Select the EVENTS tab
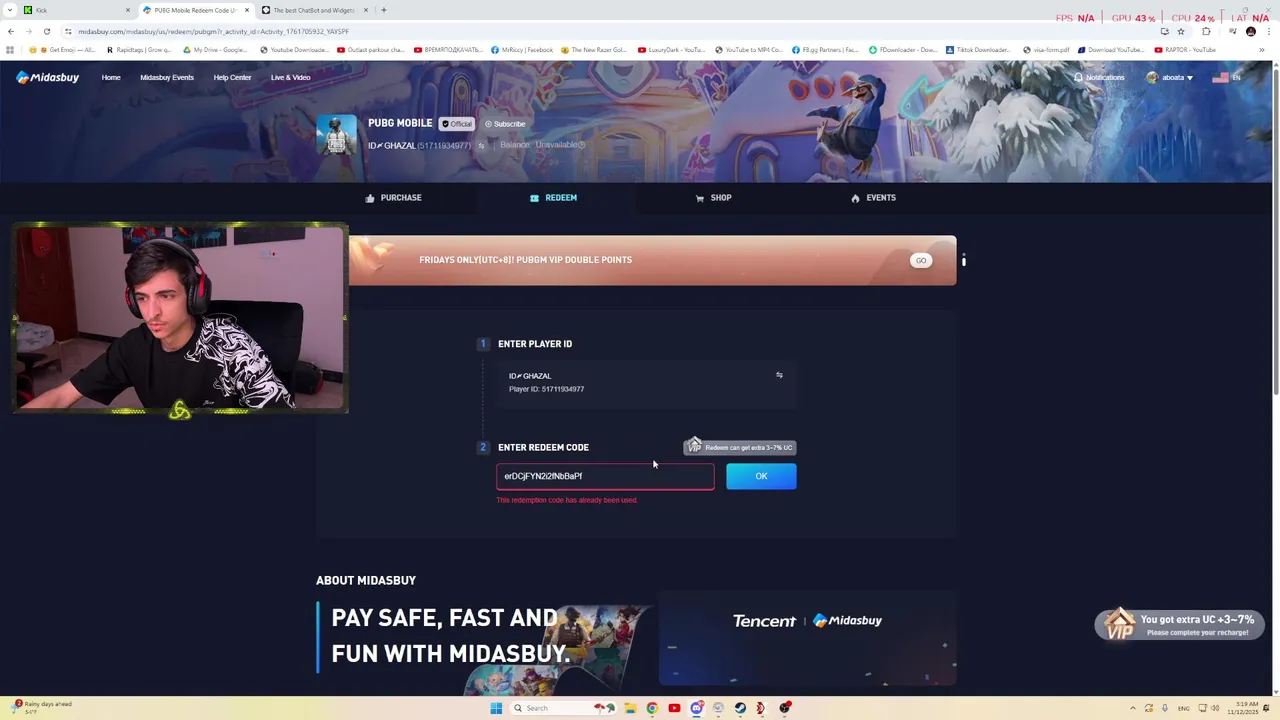This screenshot has height=720, width=1280. point(873,198)
